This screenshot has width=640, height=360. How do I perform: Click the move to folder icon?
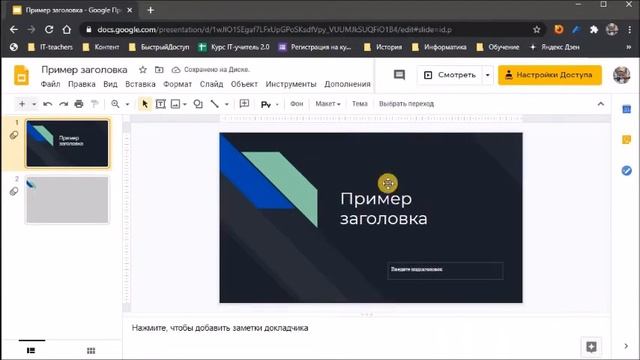159,70
